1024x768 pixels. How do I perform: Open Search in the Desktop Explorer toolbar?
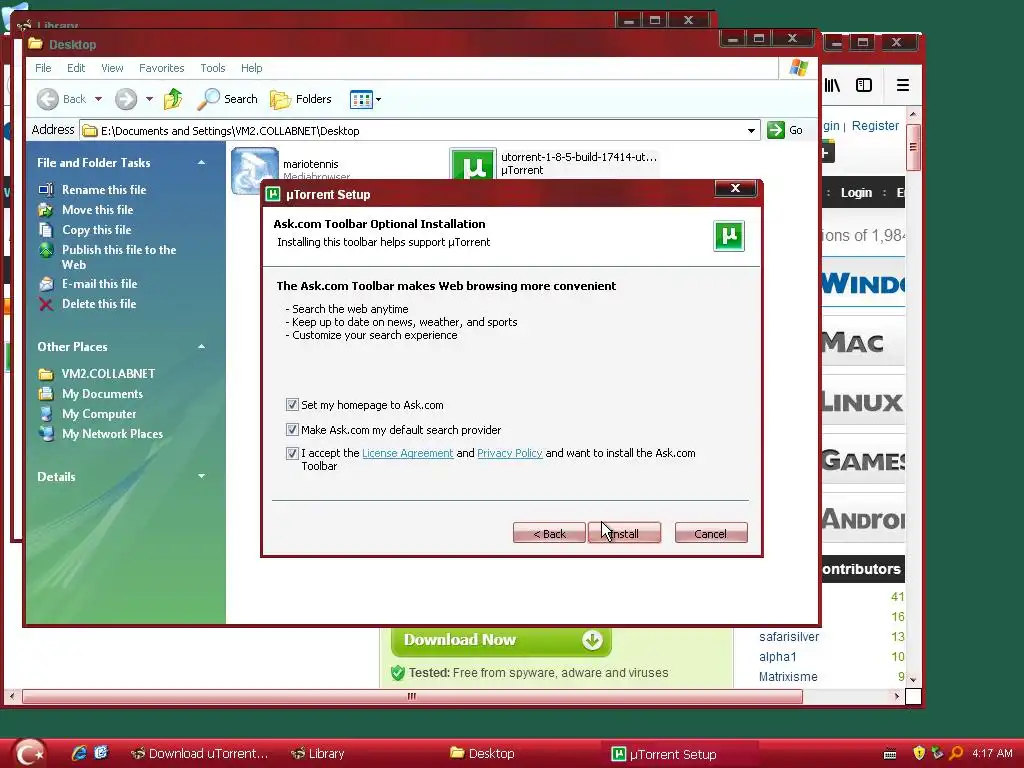pyautogui.click(x=228, y=99)
